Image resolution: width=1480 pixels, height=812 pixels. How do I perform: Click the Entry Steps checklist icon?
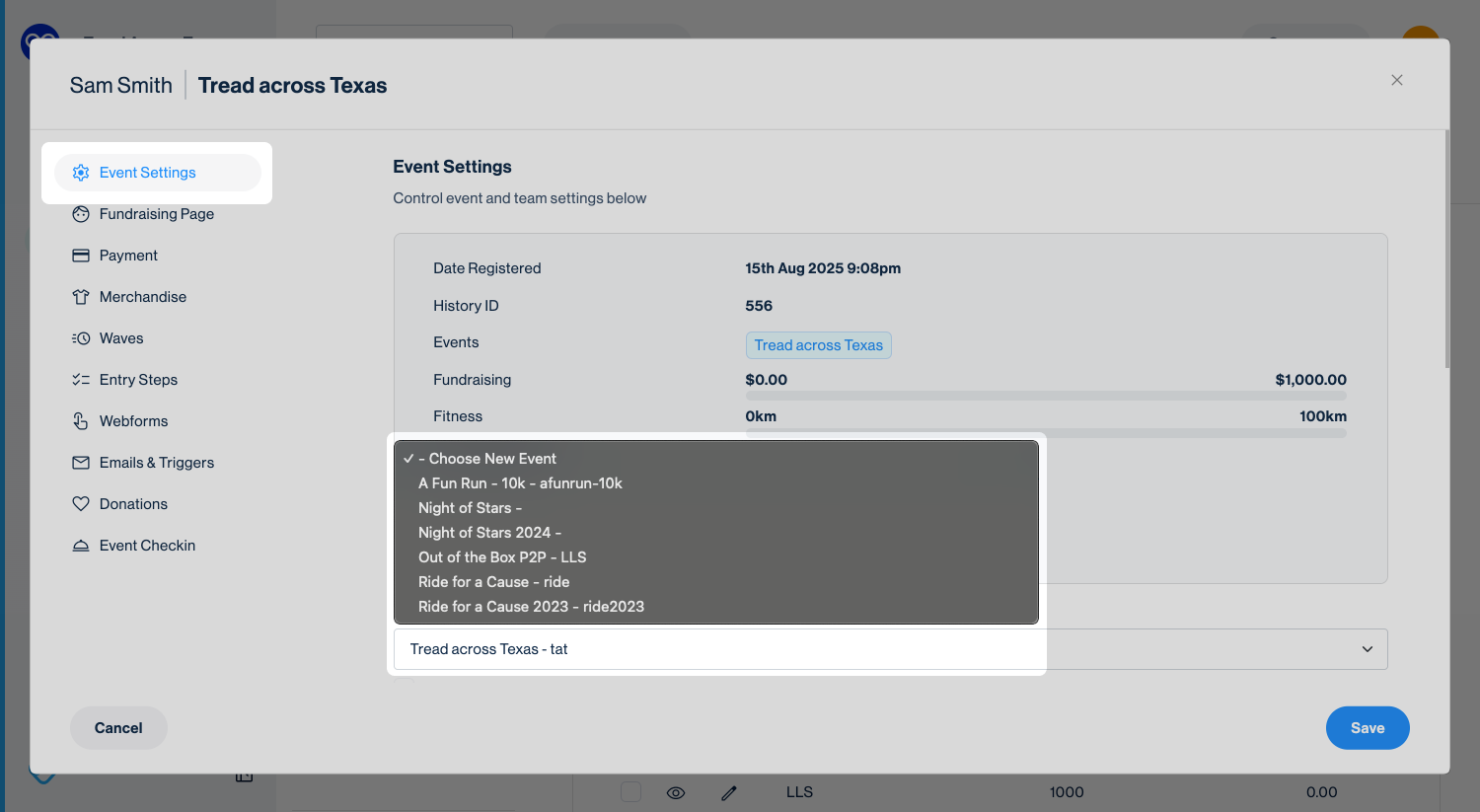pyautogui.click(x=81, y=380)
